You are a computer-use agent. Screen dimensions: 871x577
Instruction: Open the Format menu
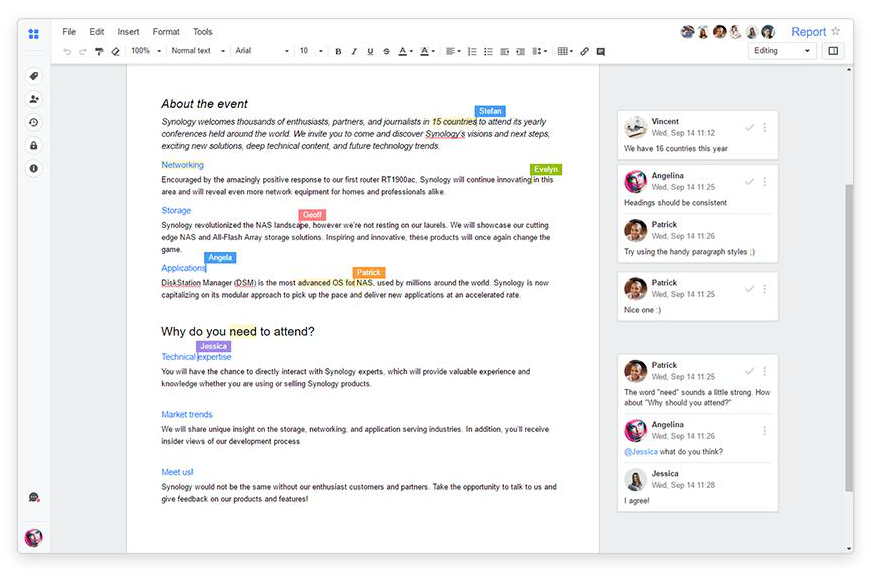point(166,32)
